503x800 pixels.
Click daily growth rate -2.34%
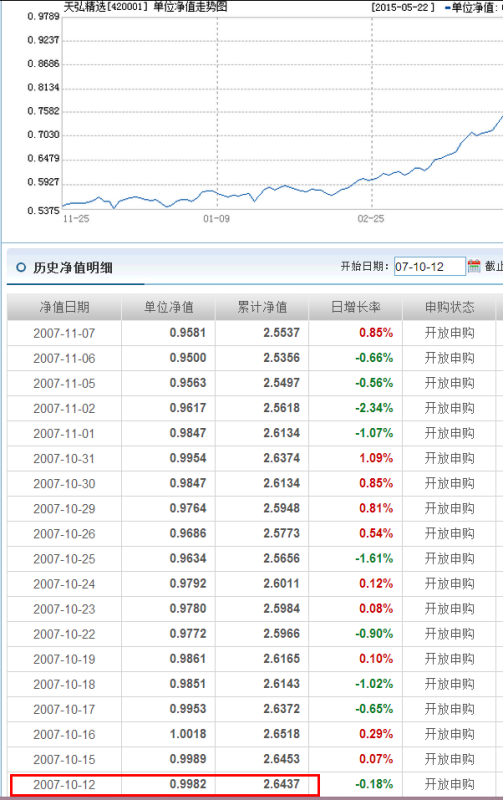coord(374,408)
